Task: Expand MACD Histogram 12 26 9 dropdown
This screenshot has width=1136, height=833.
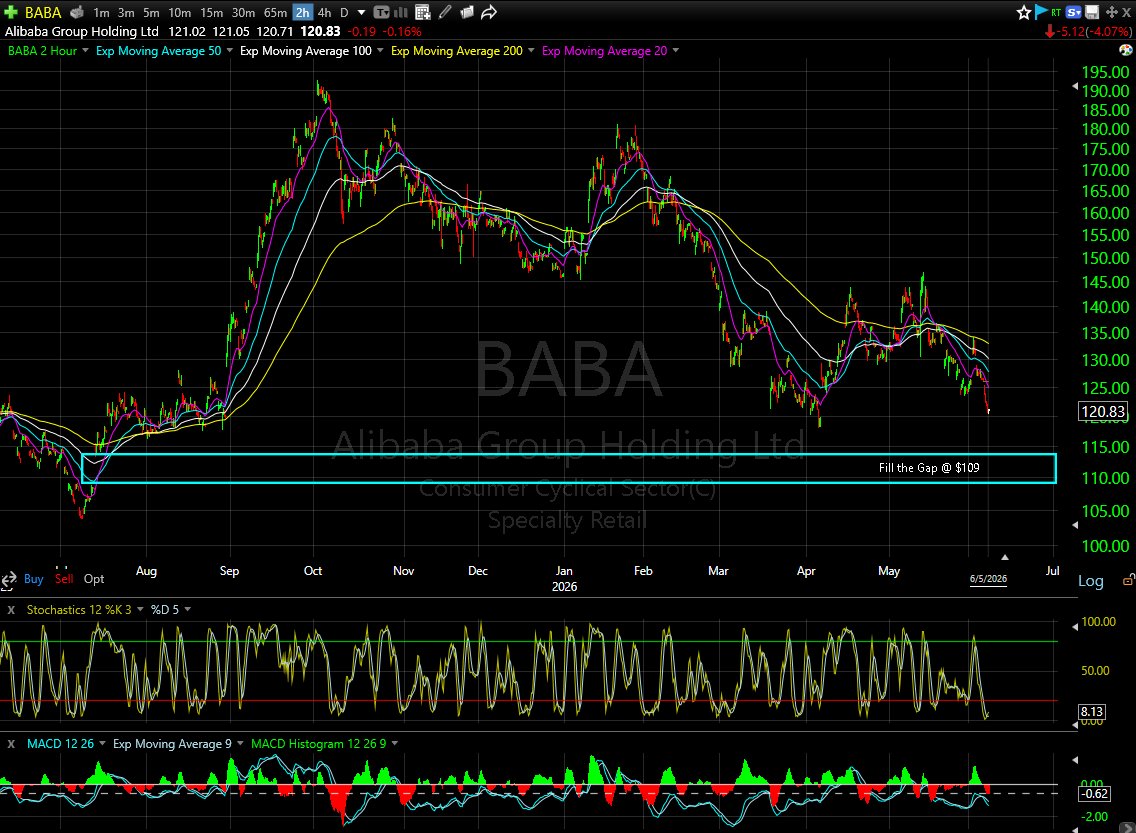Action: [x=395, y=743]
